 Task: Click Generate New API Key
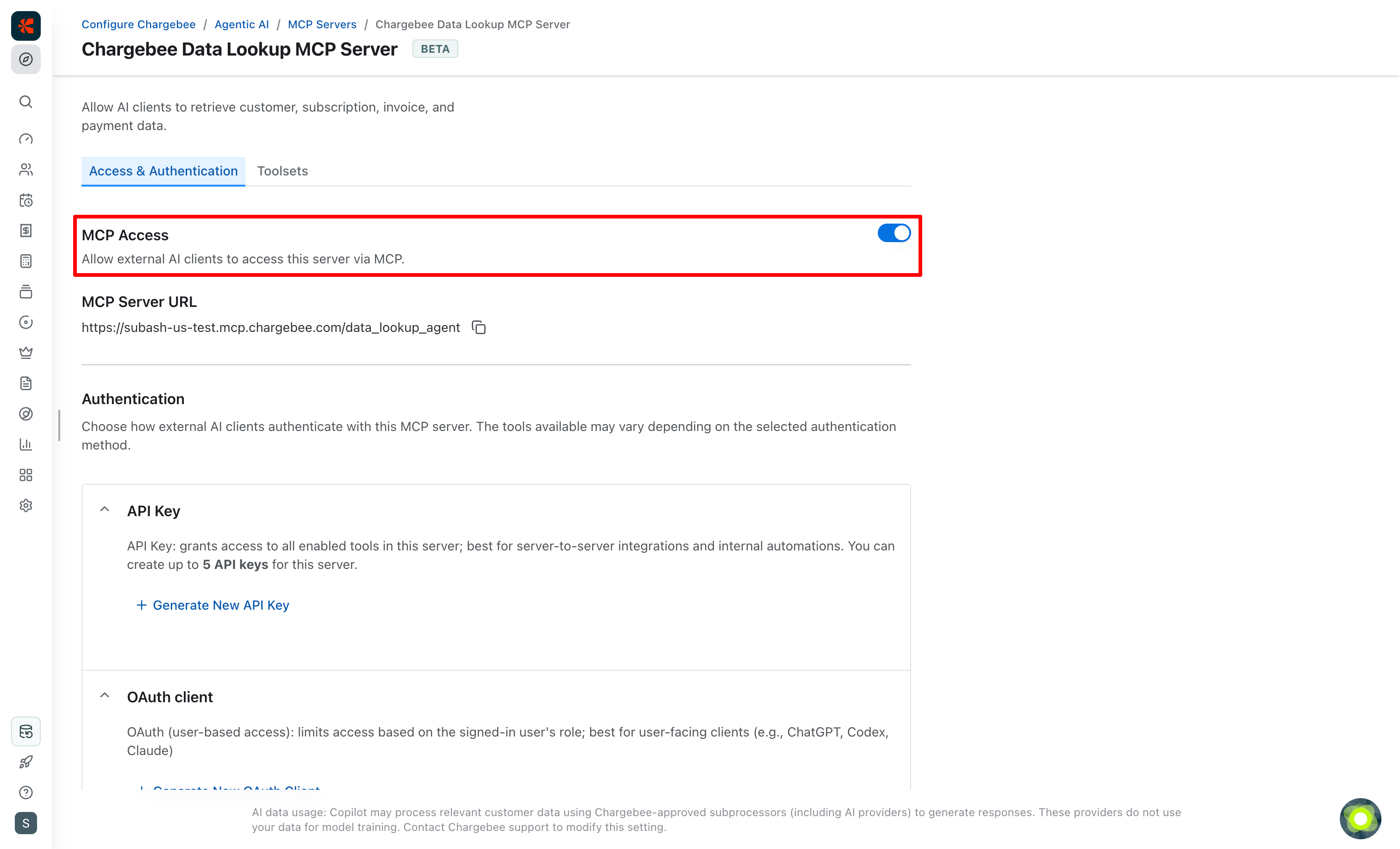click(213, 605)
